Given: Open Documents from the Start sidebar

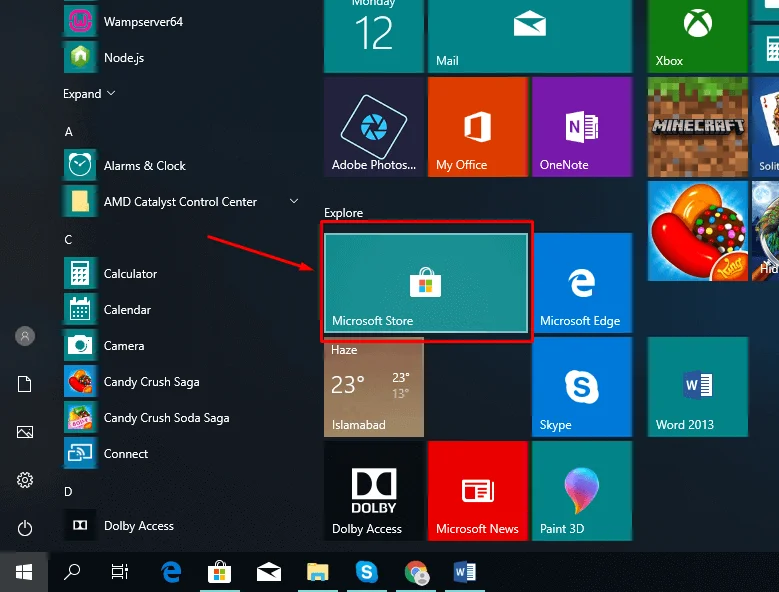Looking at the screenshot, I should [24, 384].
